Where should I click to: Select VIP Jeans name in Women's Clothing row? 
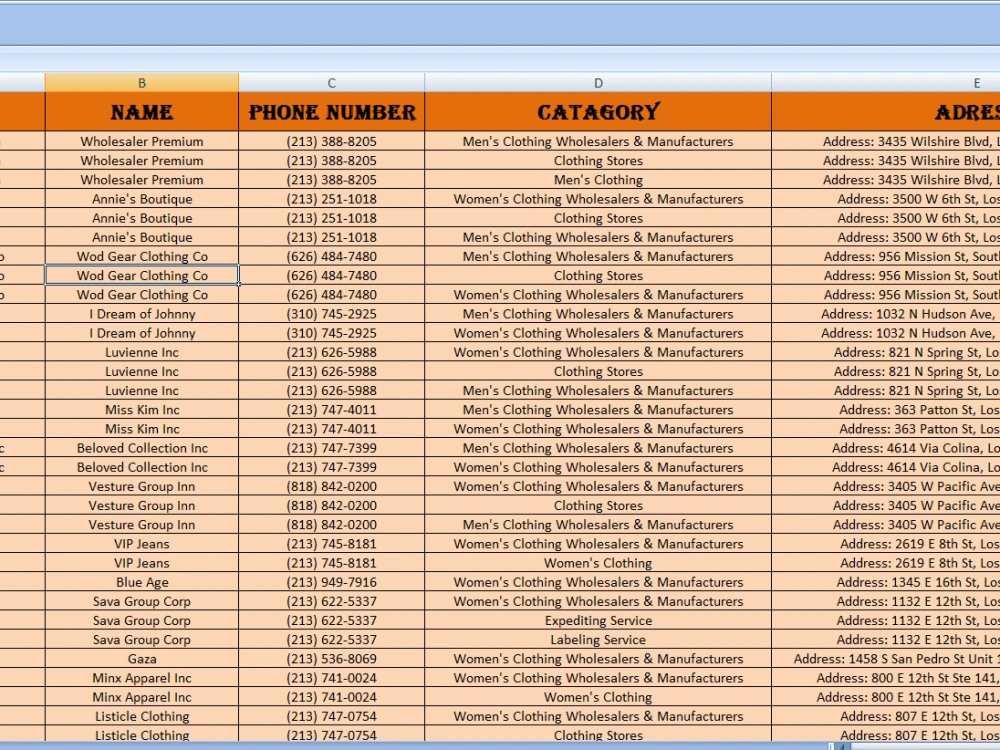pyautogui.click(x=142, y=563)
